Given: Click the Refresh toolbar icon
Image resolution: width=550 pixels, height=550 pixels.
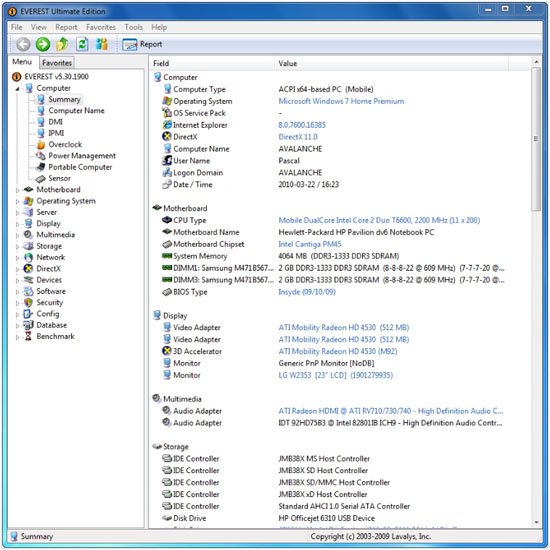Looking at the screenshot, I should point(82,44).
